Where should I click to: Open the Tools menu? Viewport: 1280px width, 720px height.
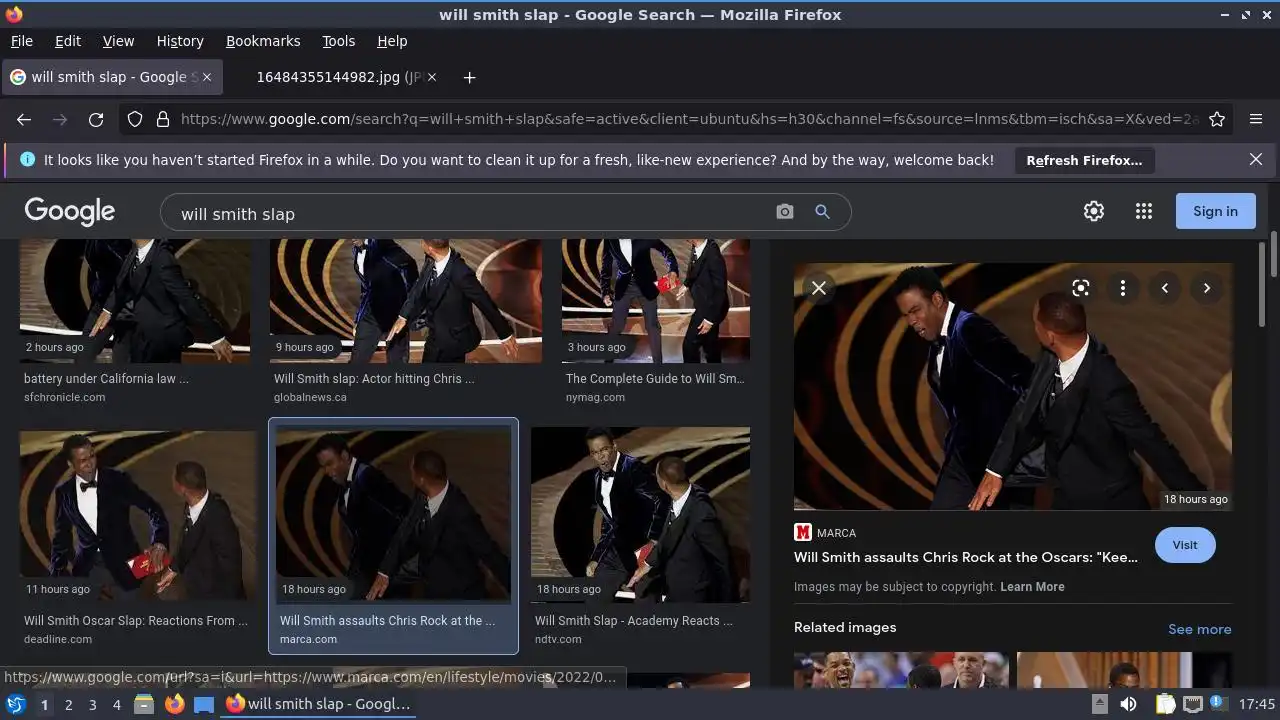pos(338,41)
